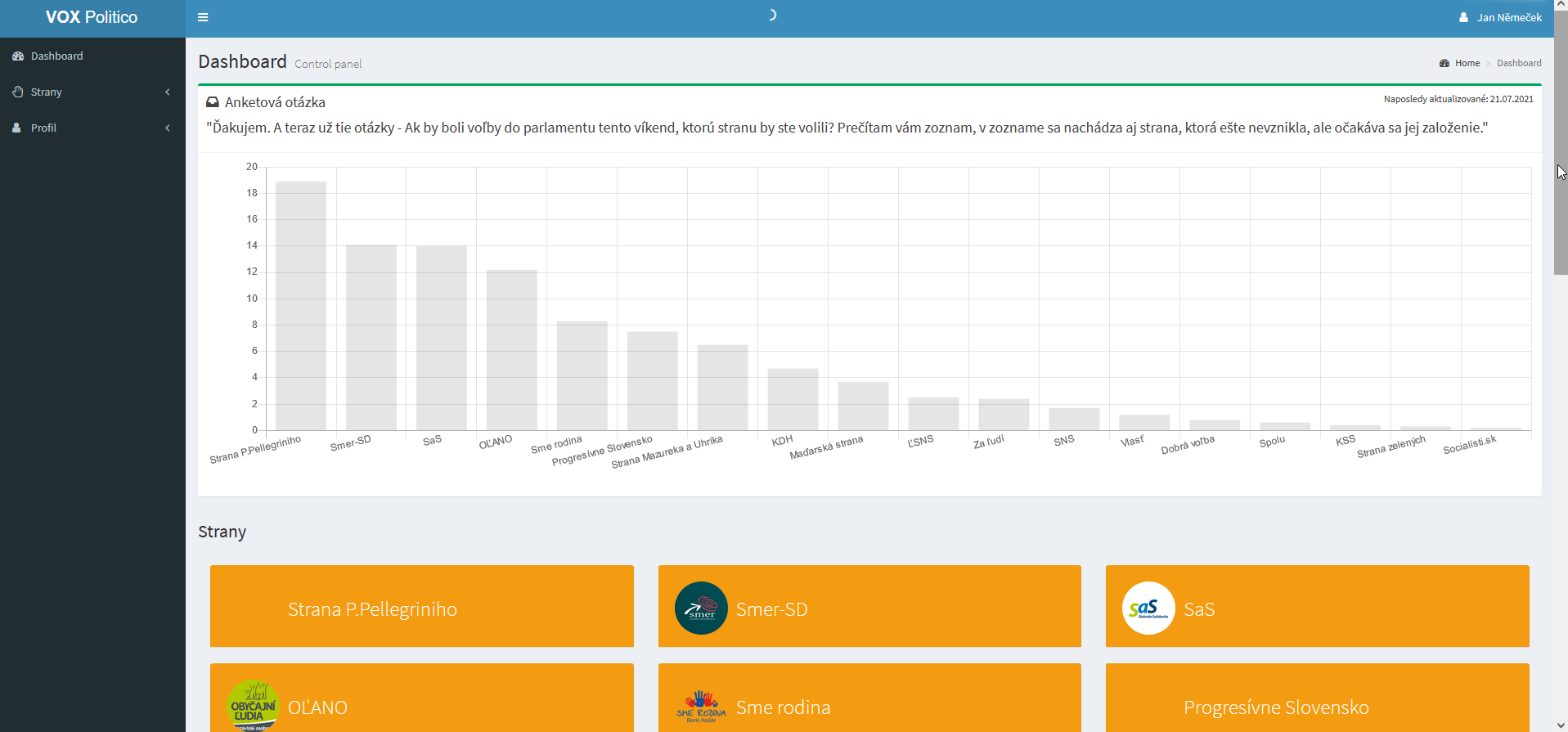
Task: Toggle the hamburger sidebar menu icon
Action: pos(203,17)
